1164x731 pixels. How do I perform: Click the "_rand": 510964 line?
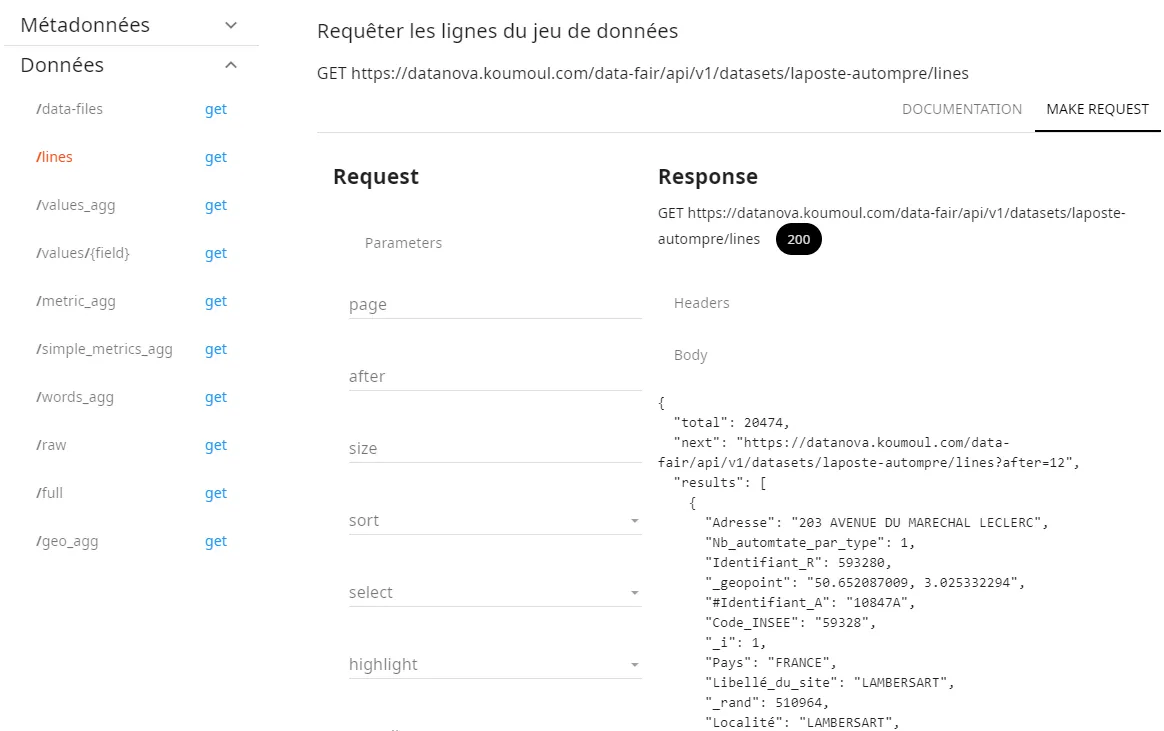[766, 703]
